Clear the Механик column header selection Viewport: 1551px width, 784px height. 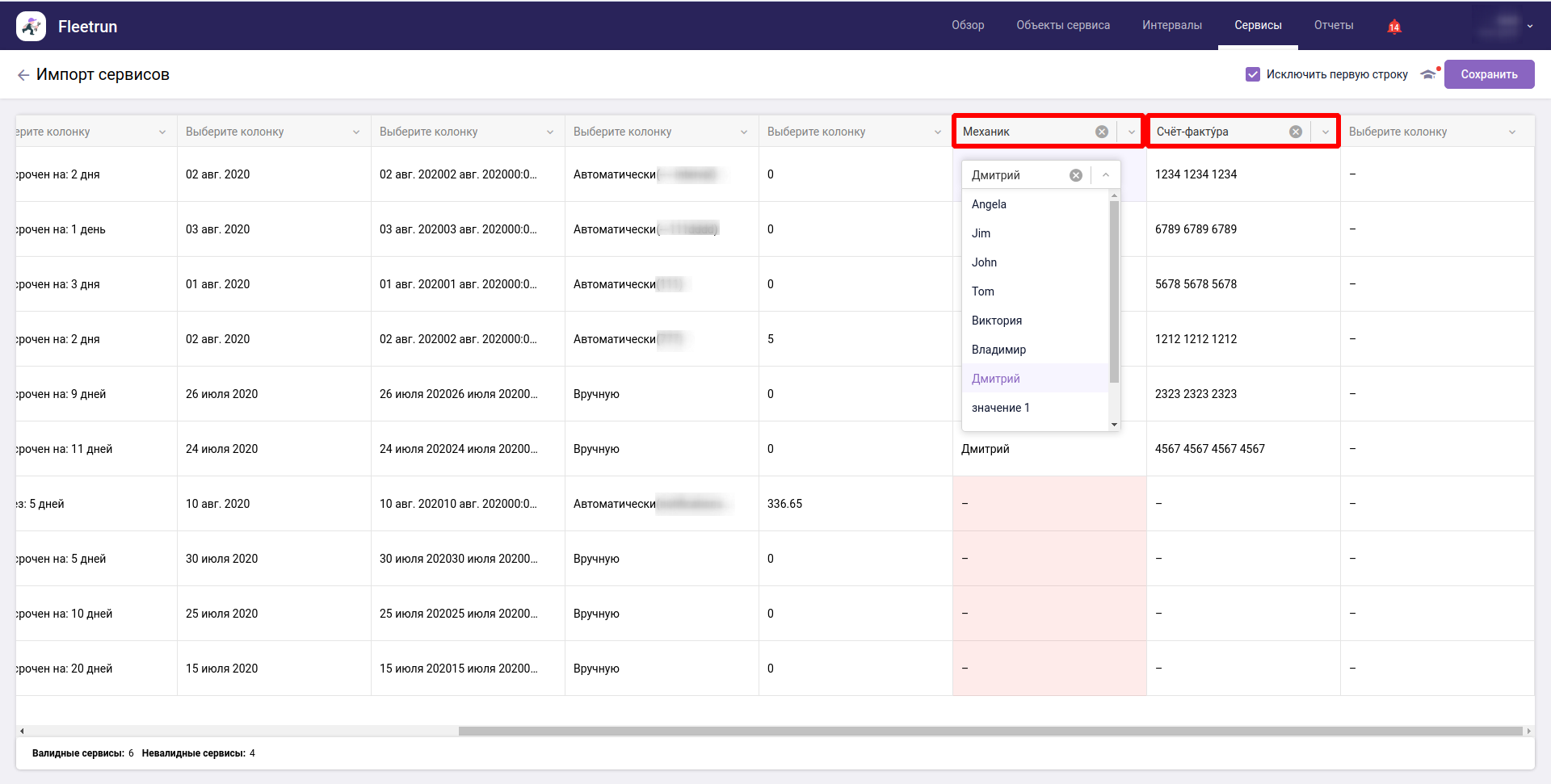1101,132
